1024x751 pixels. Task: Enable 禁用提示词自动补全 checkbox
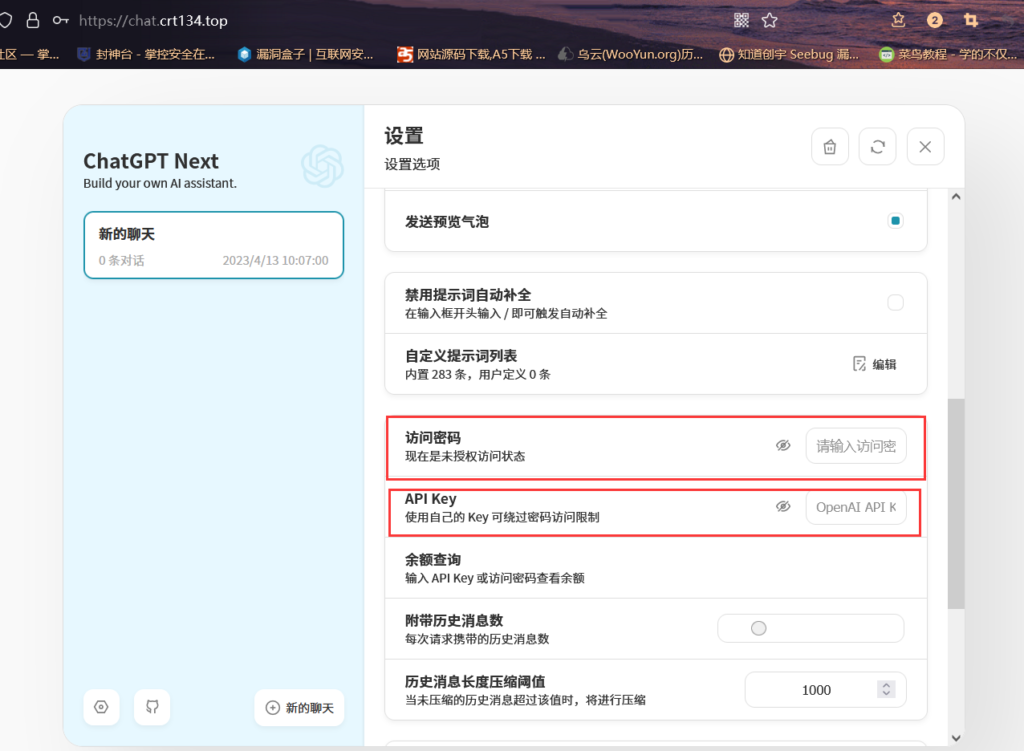pyautogui.click(x=895, y=302)
